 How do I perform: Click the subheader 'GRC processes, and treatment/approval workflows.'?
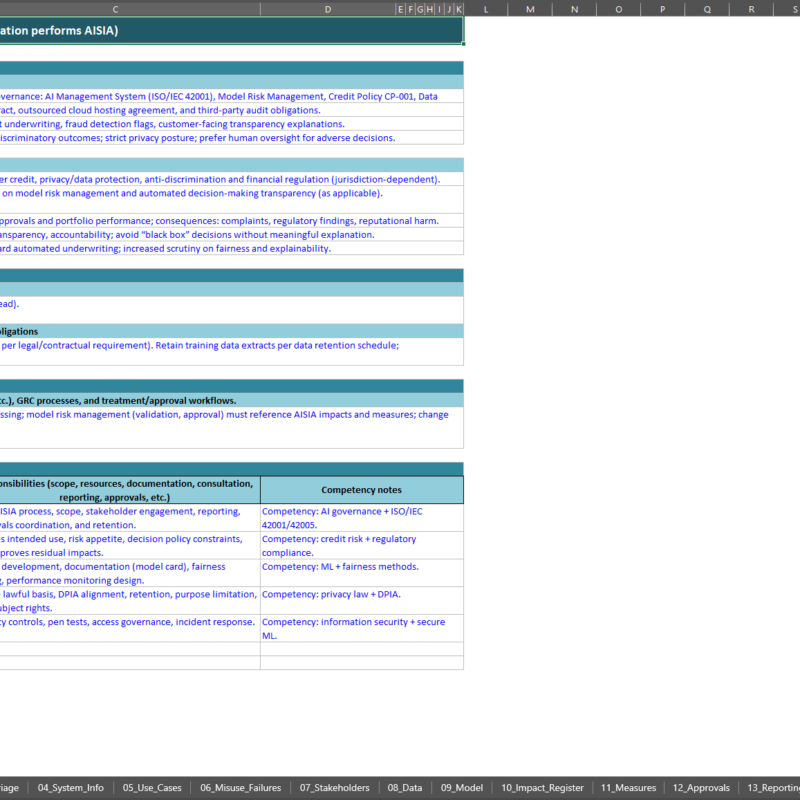point(232,400)
